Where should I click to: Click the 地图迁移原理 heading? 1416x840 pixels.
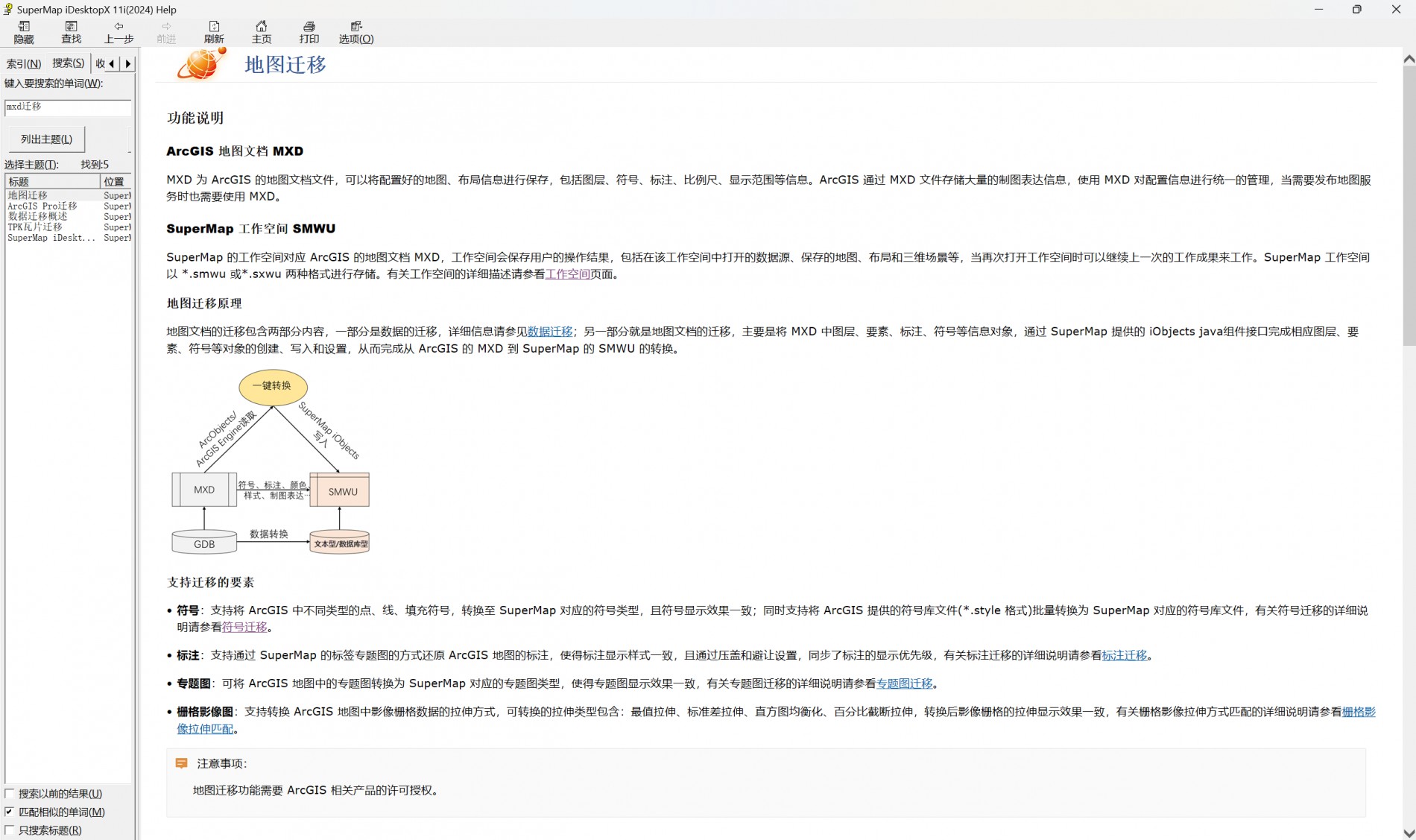coord(204,303)
